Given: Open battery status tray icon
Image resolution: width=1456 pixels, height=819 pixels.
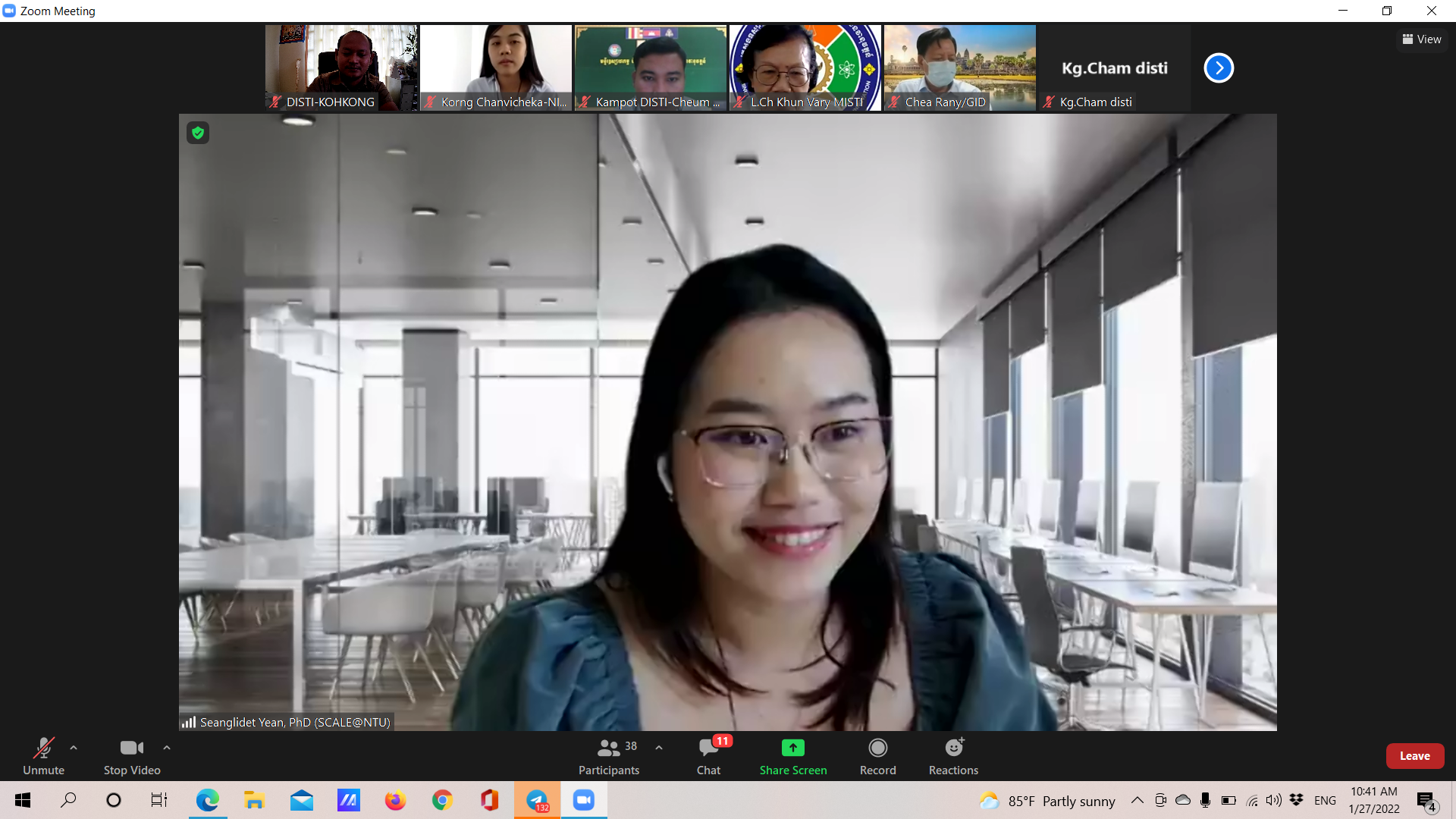Looking at the screenshot, I should [x=1228, y=800].
